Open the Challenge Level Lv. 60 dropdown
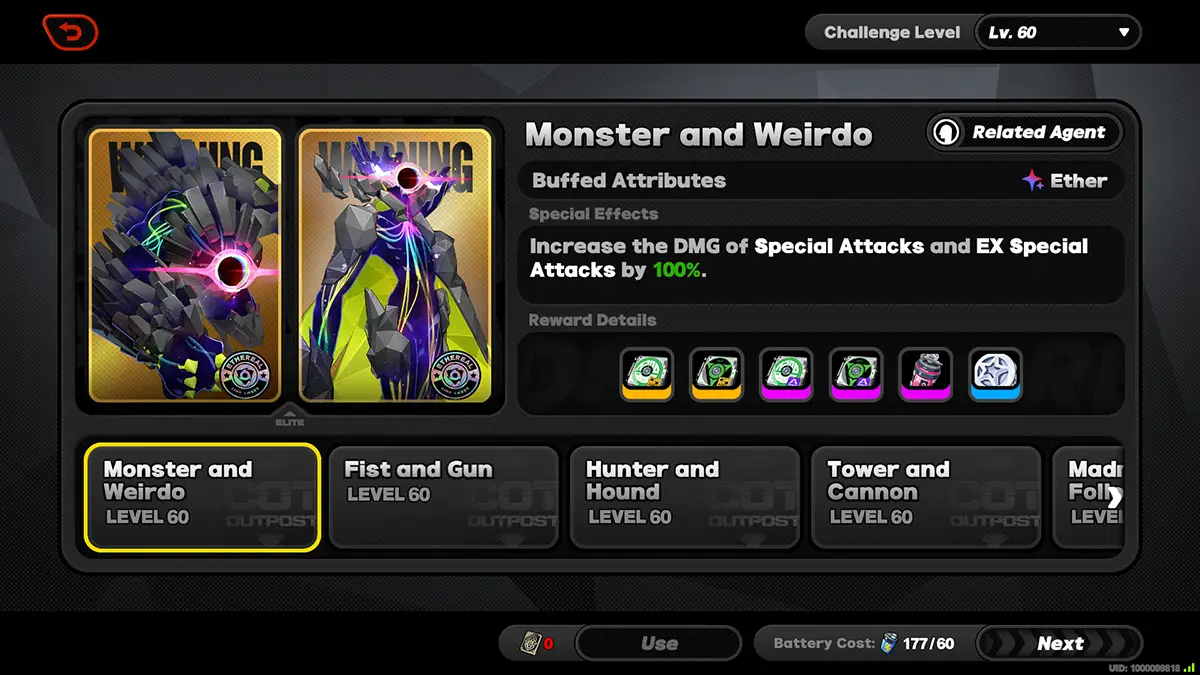1200x675 pixels. (1058, 32)
